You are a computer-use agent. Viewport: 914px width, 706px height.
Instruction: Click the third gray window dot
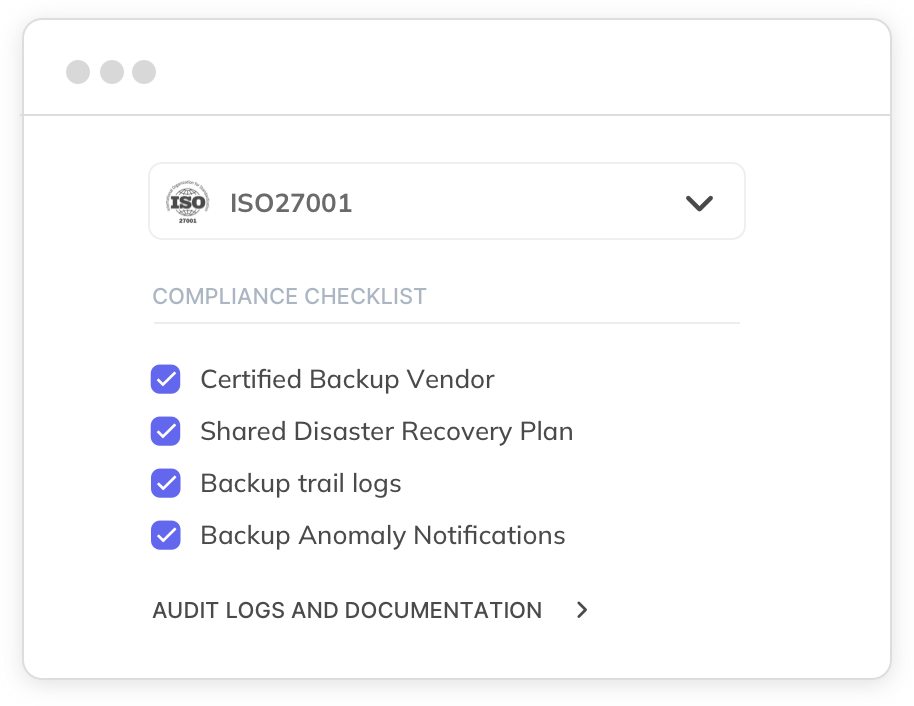click(144, 72)
